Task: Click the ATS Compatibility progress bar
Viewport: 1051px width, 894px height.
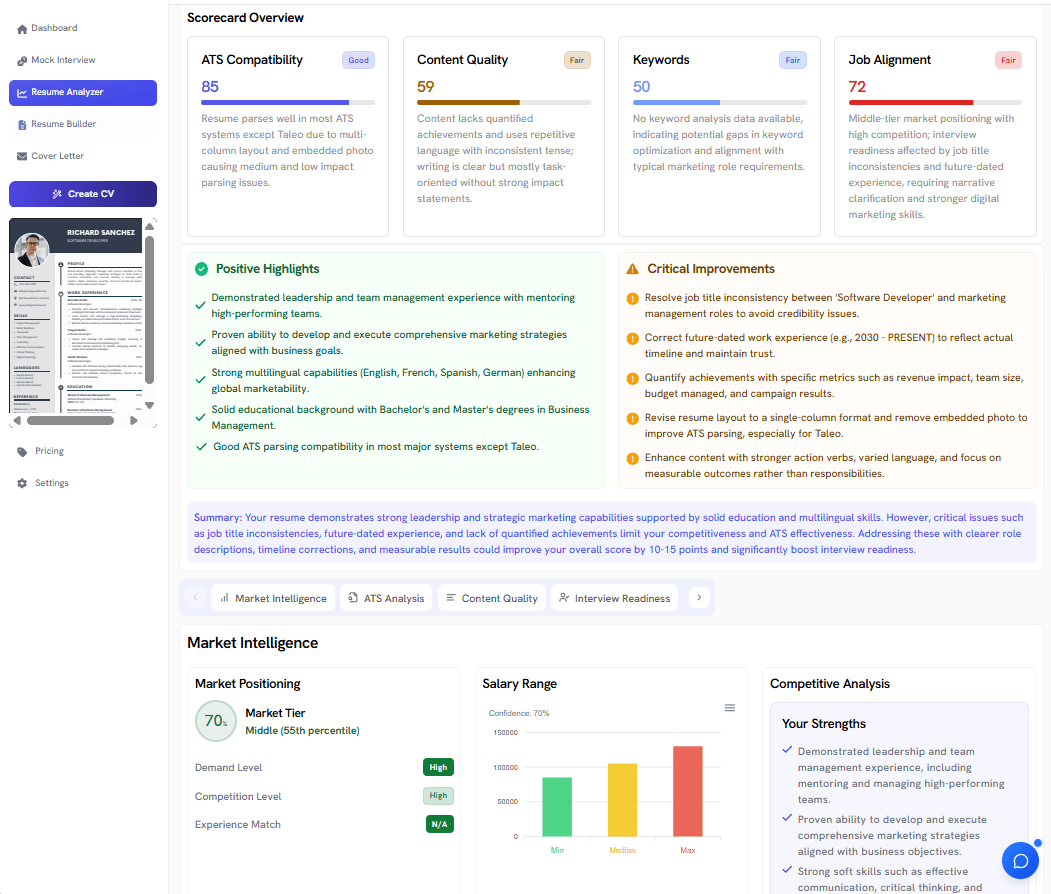Action: (287, 102)
